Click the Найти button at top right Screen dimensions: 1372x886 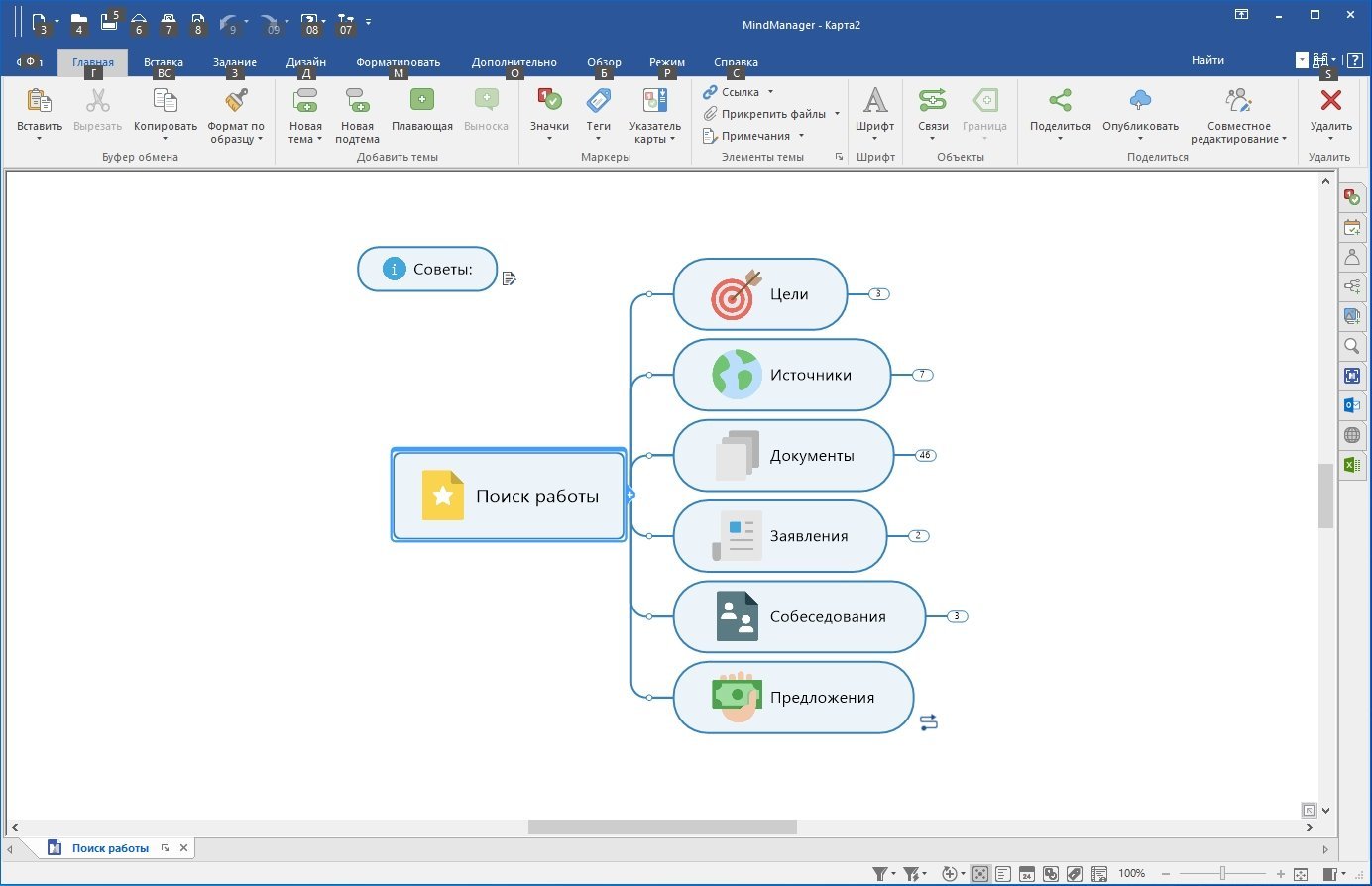1207,59
